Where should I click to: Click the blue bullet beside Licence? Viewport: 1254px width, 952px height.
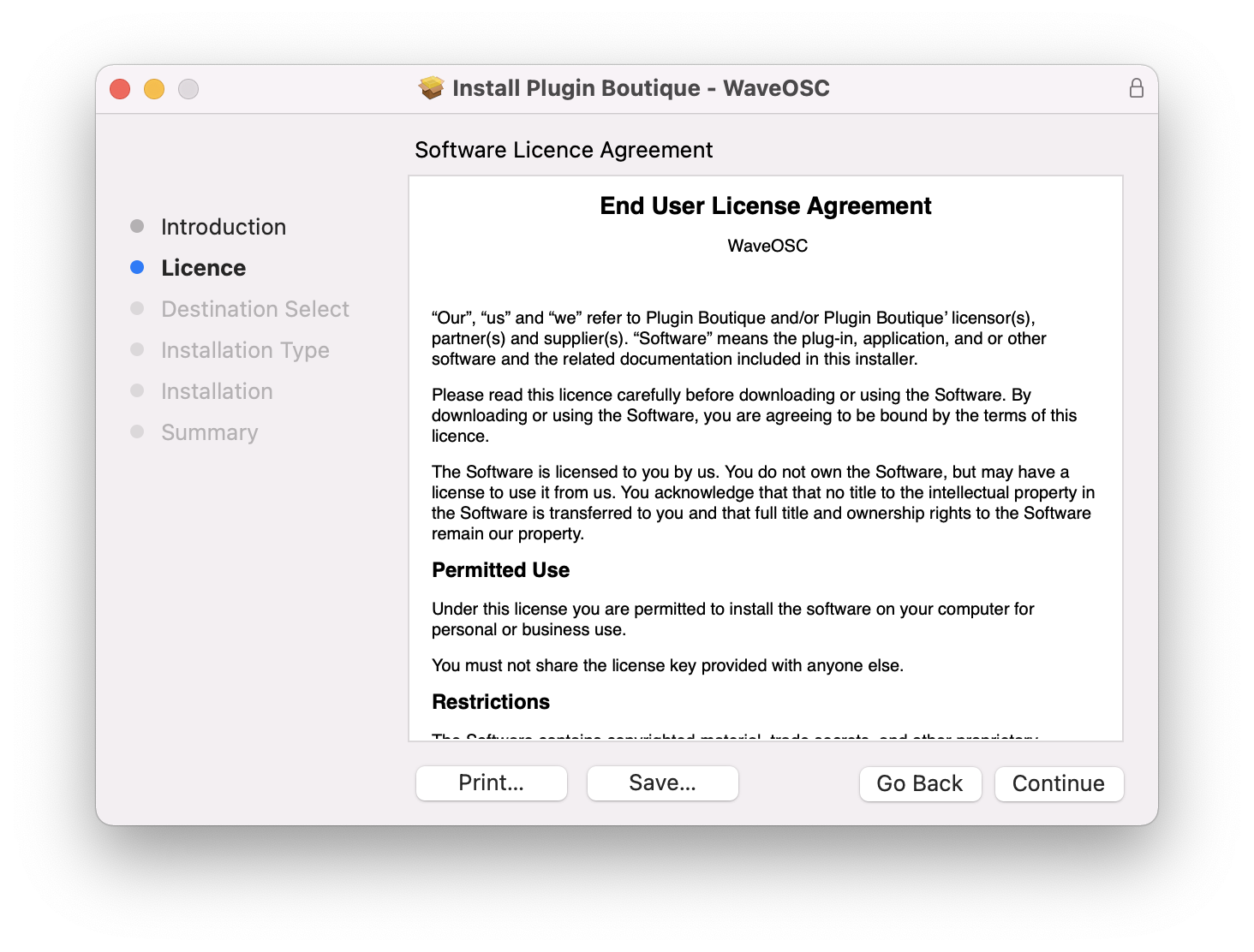[137, 267]
